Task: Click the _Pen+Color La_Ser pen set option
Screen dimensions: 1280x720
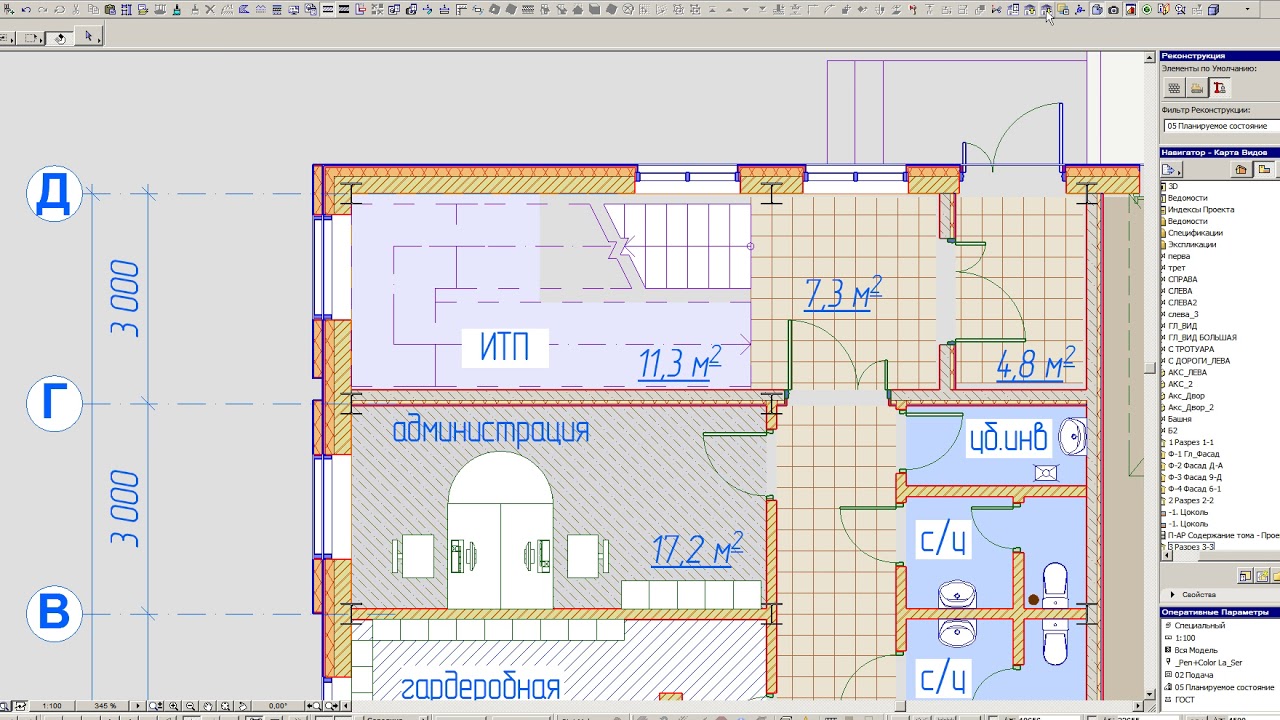Action: 1208,662
